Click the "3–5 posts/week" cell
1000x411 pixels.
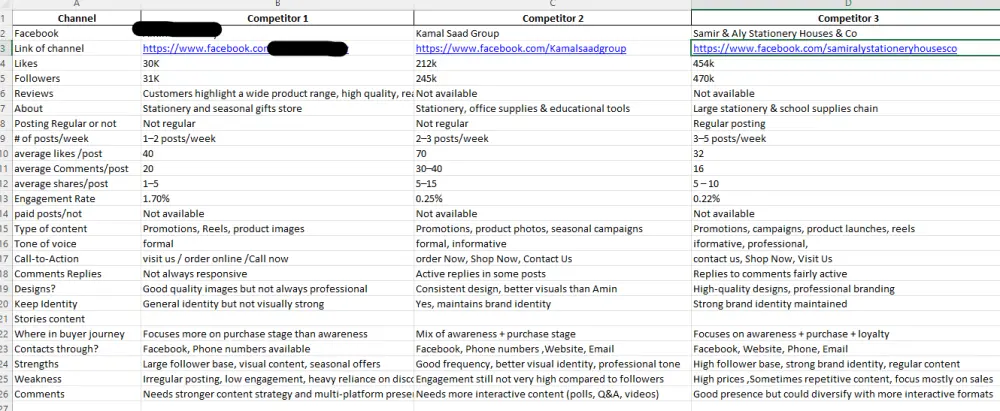tap(730, 138)
